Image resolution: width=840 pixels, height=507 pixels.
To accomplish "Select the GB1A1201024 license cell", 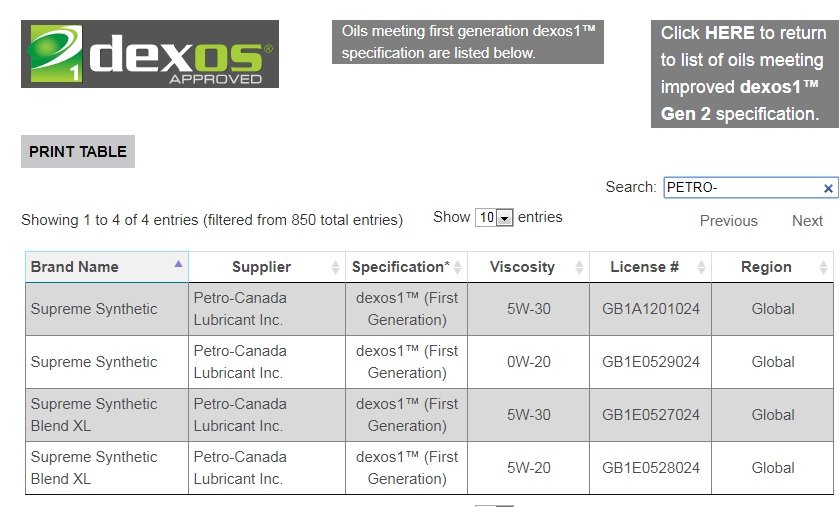I will point(650,309).
